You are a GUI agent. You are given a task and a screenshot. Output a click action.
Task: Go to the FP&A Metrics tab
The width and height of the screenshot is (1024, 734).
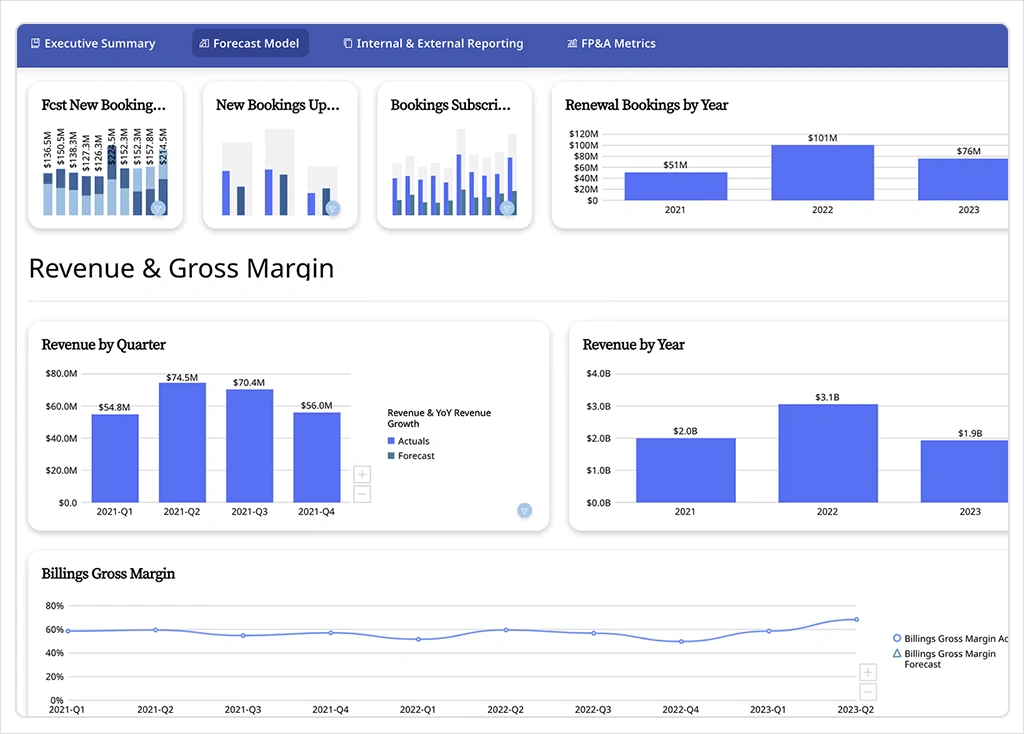(611, 44)
